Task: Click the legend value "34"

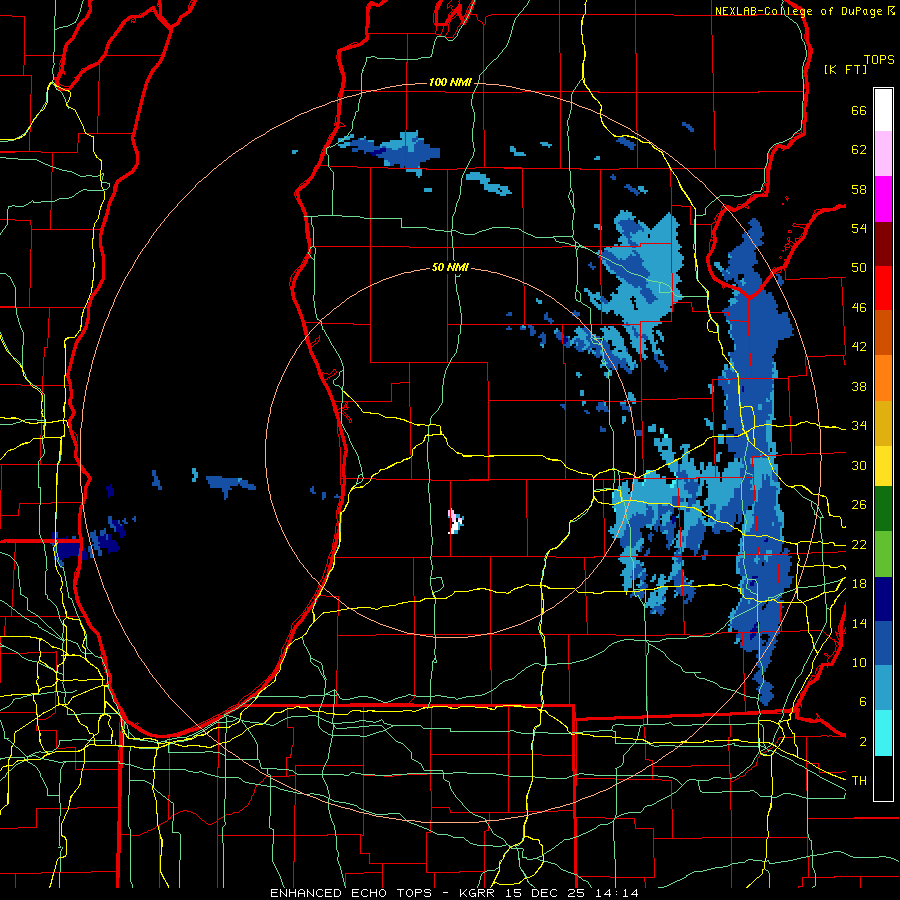Action: pyautogui.click(x=859, y=426)
